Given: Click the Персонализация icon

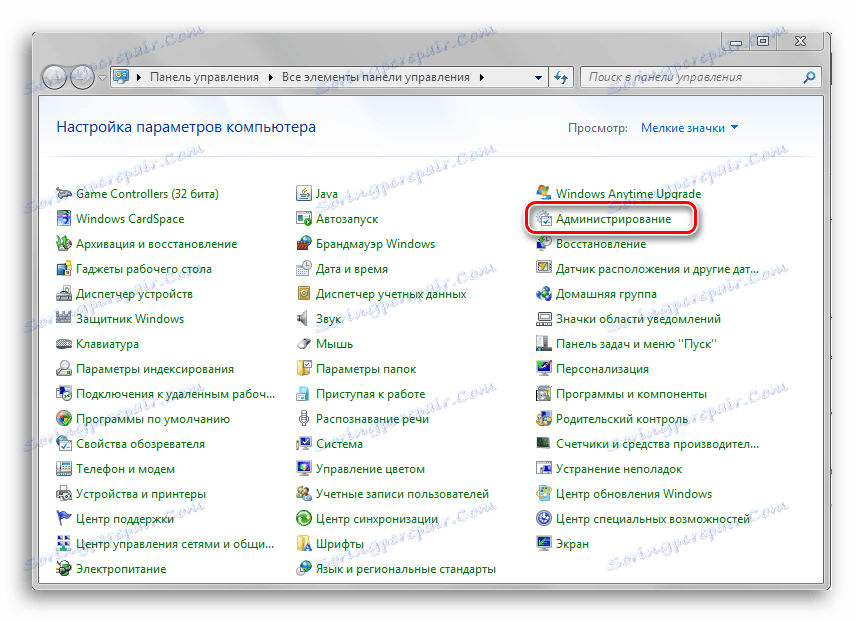Looking at the screenshot, I should pos(544,369).
